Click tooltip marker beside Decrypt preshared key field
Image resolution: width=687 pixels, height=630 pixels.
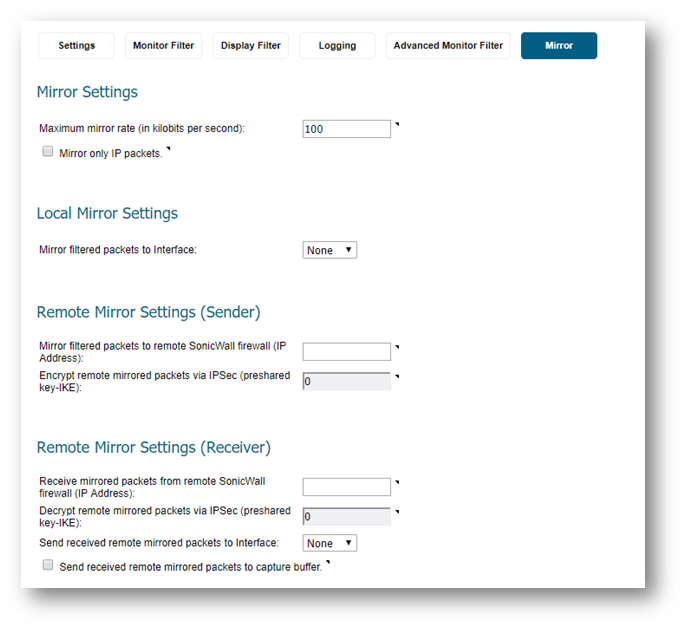tap(397, 512)
